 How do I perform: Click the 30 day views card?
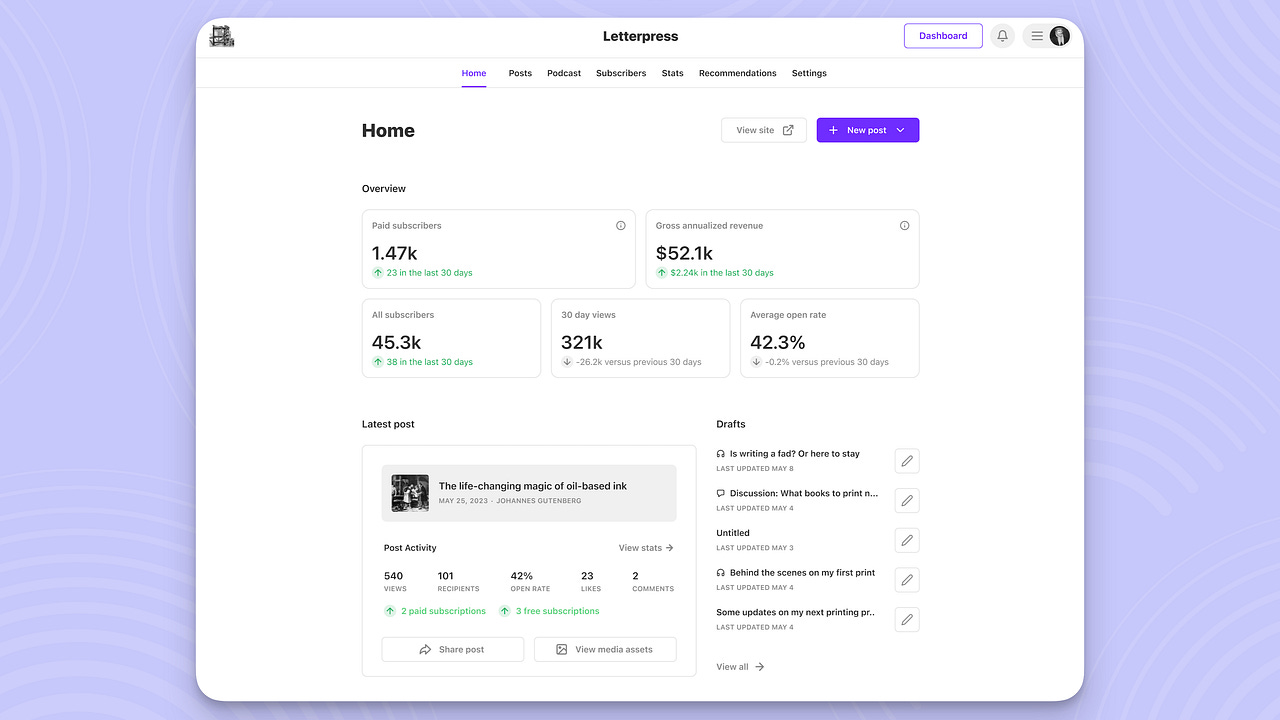pos(640,338)
